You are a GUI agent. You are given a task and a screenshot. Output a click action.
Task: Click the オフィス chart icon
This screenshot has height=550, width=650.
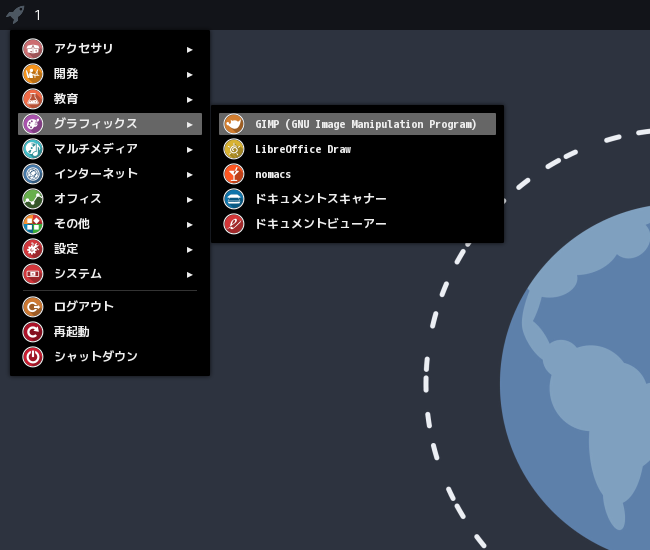click(x=33, y=199)
